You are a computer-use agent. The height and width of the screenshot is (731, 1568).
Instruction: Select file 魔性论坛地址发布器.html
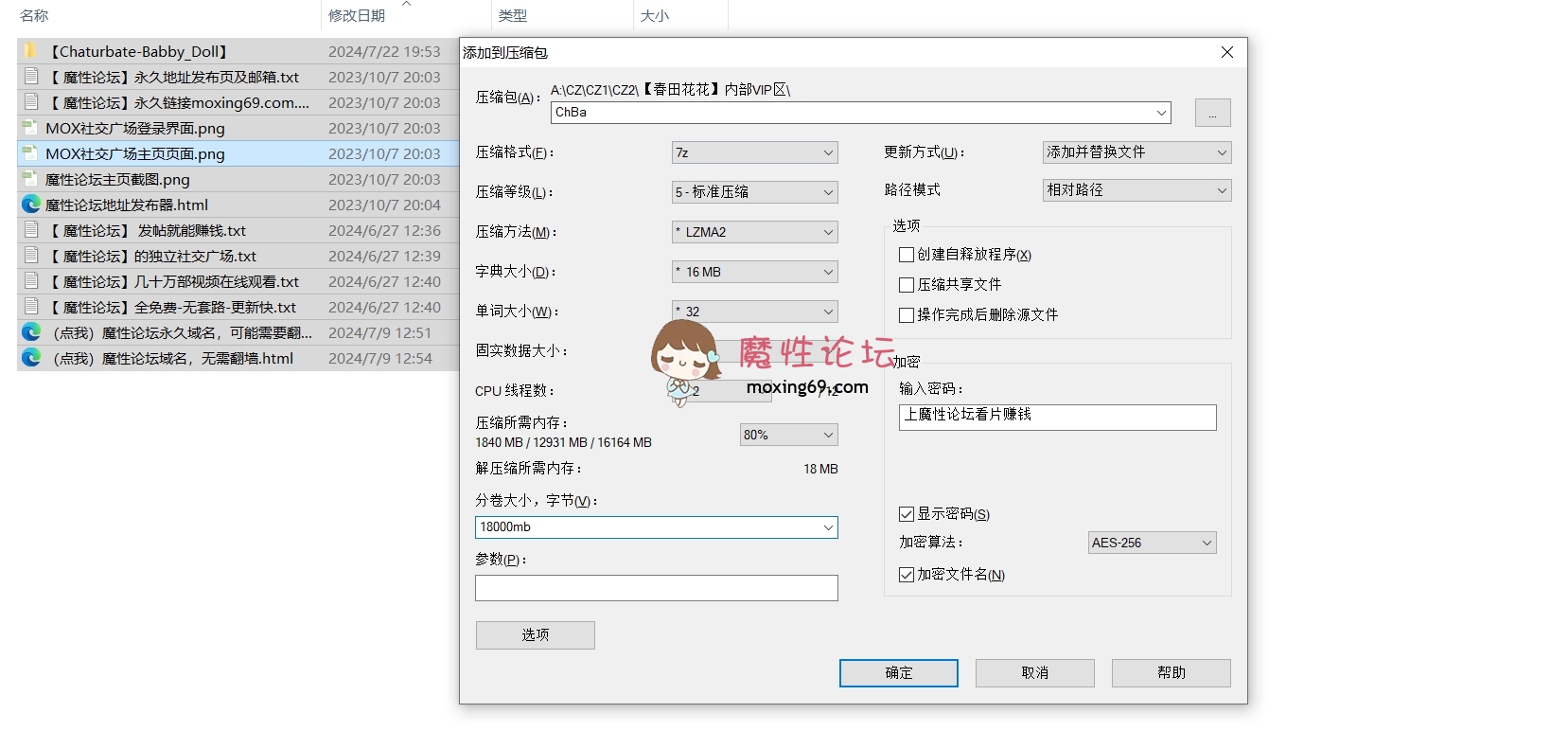(127, 205)
